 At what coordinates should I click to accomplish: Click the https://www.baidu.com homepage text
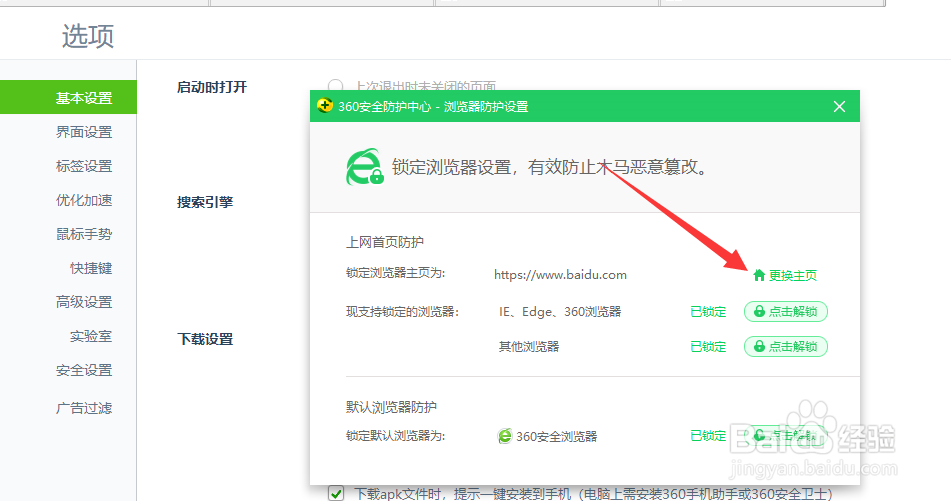coord(560,275)
